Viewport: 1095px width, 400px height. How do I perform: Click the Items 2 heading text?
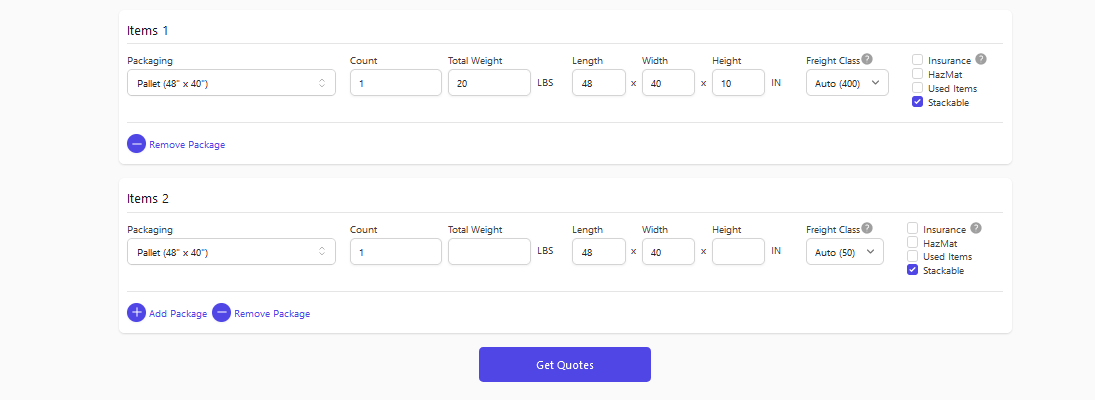coord(148,199)
